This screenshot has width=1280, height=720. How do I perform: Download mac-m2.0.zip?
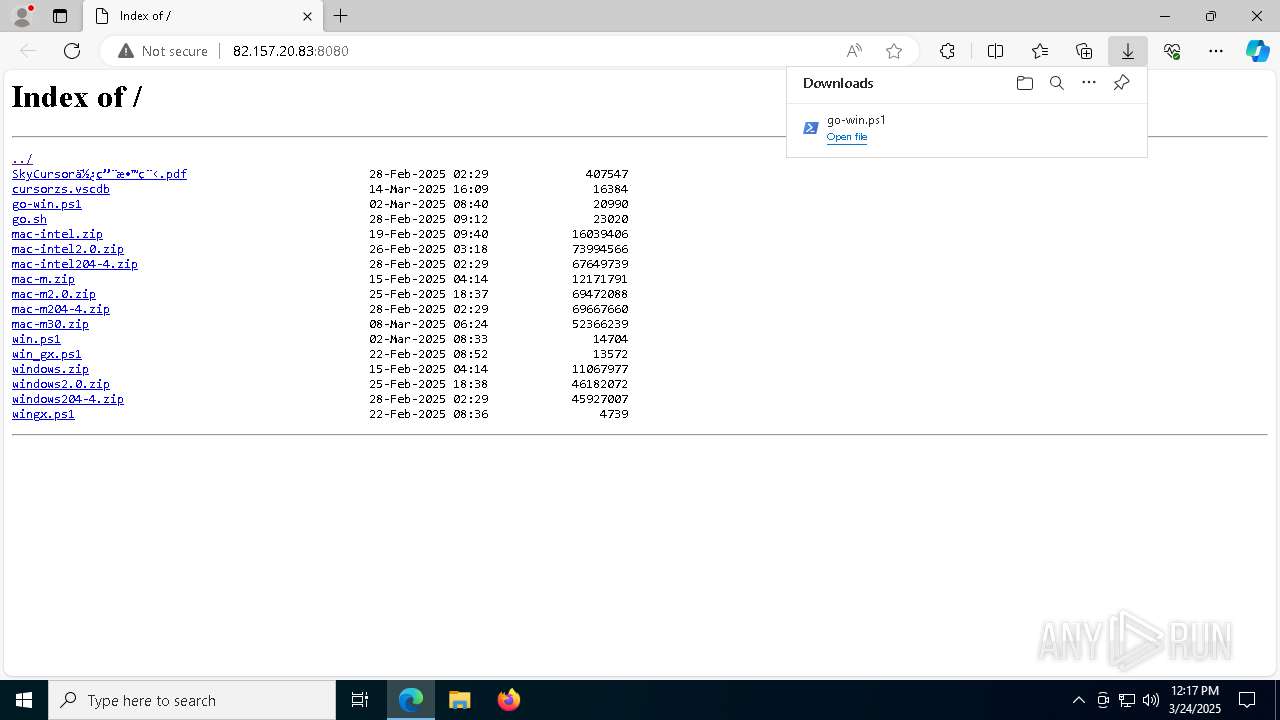pyautogui.click(x=54, y=294)
